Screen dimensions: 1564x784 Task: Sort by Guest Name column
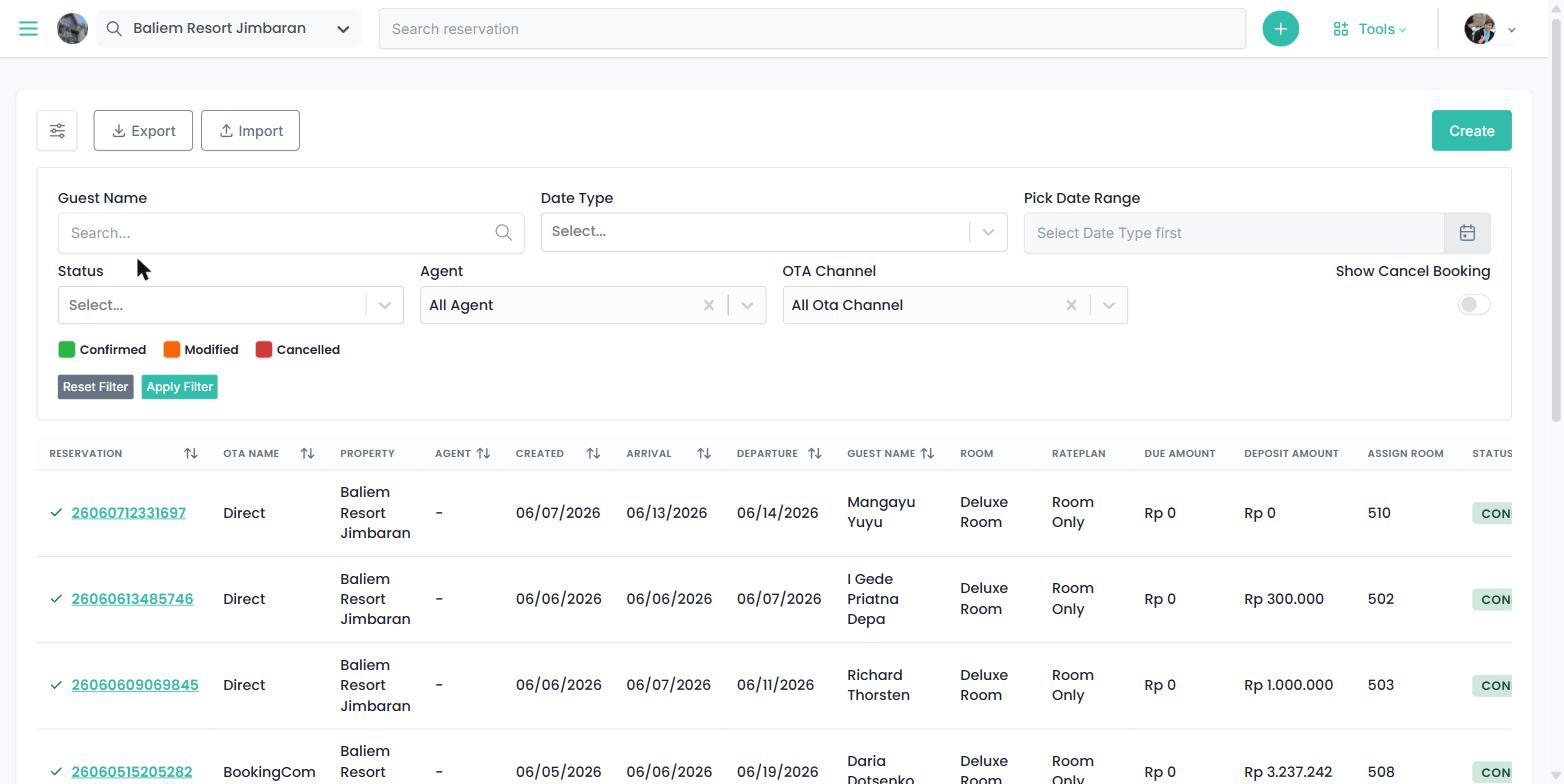click(x=927, y=454)
